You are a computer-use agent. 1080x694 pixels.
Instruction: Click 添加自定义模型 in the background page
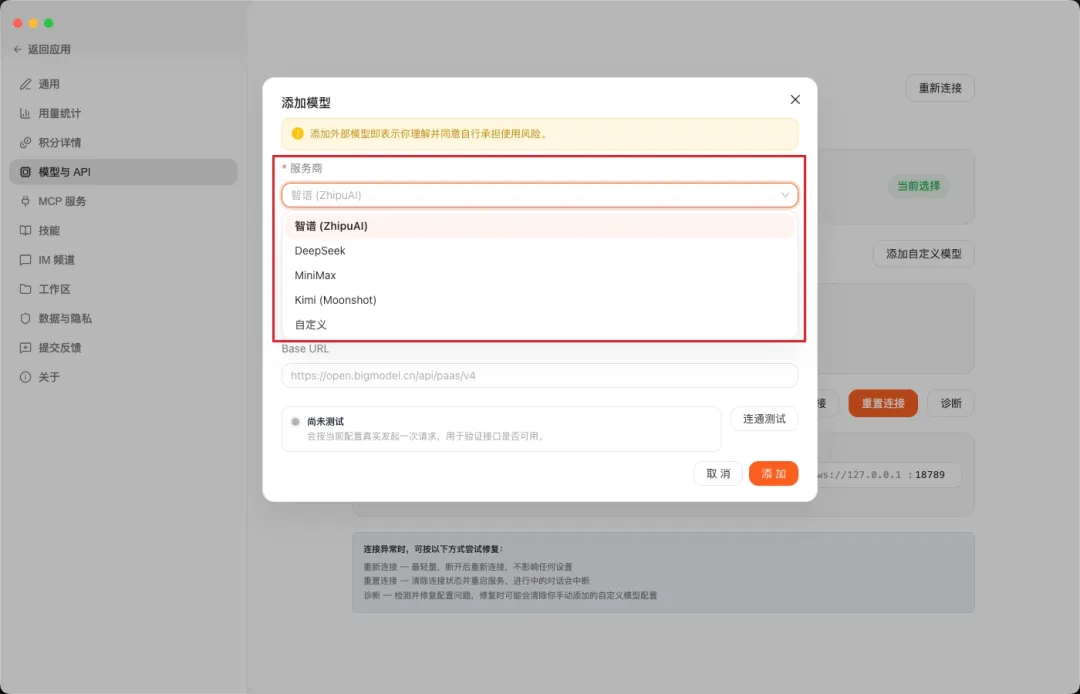point(924,254)
